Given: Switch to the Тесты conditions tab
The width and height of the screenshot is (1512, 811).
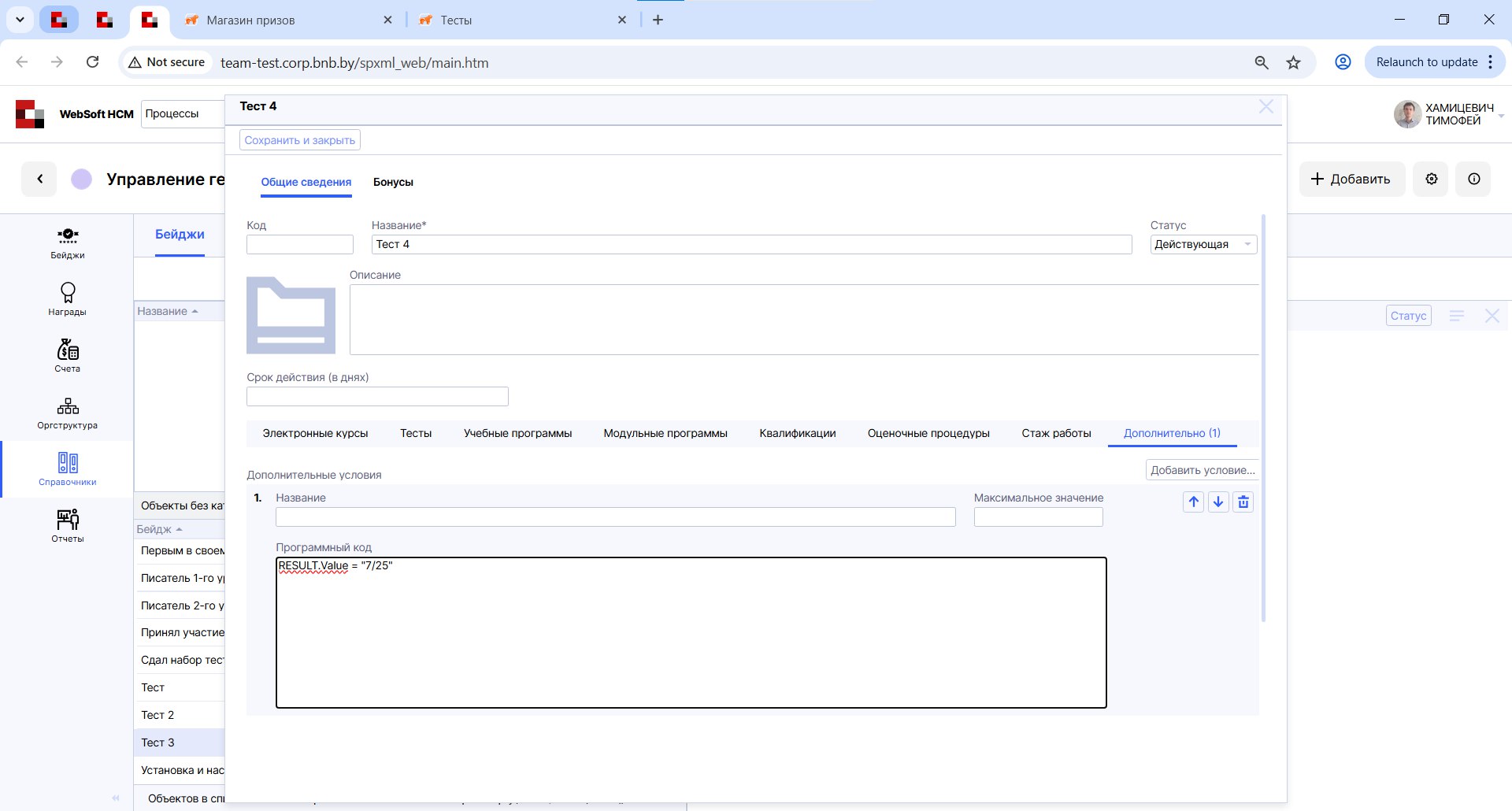Looking at the screenshot, I should 416,434.
